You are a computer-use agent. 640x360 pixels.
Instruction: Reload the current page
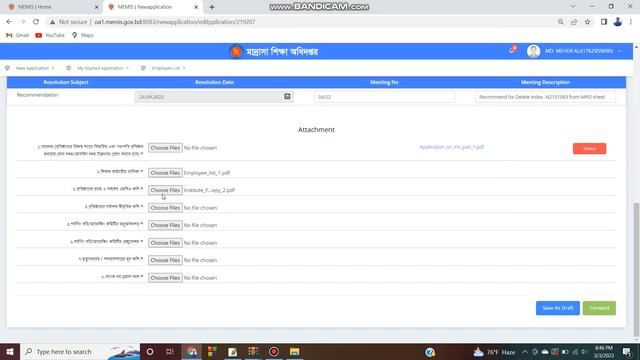pos(36,22)
